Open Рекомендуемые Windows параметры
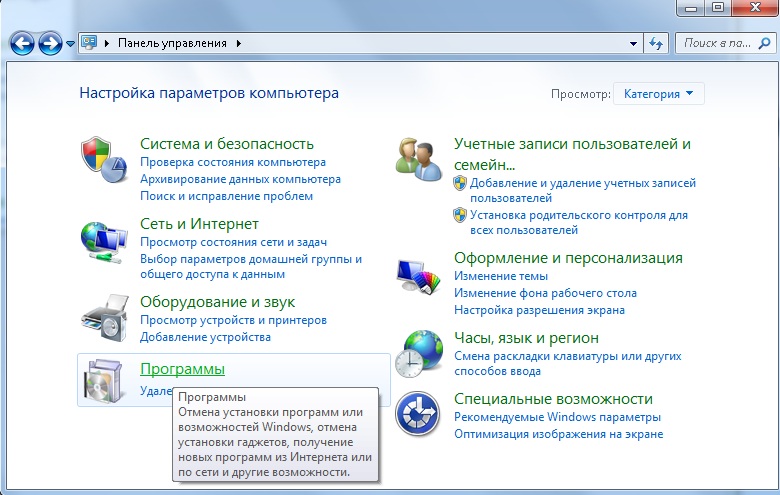This screenshot has width=780, height=495. (557, 416)
